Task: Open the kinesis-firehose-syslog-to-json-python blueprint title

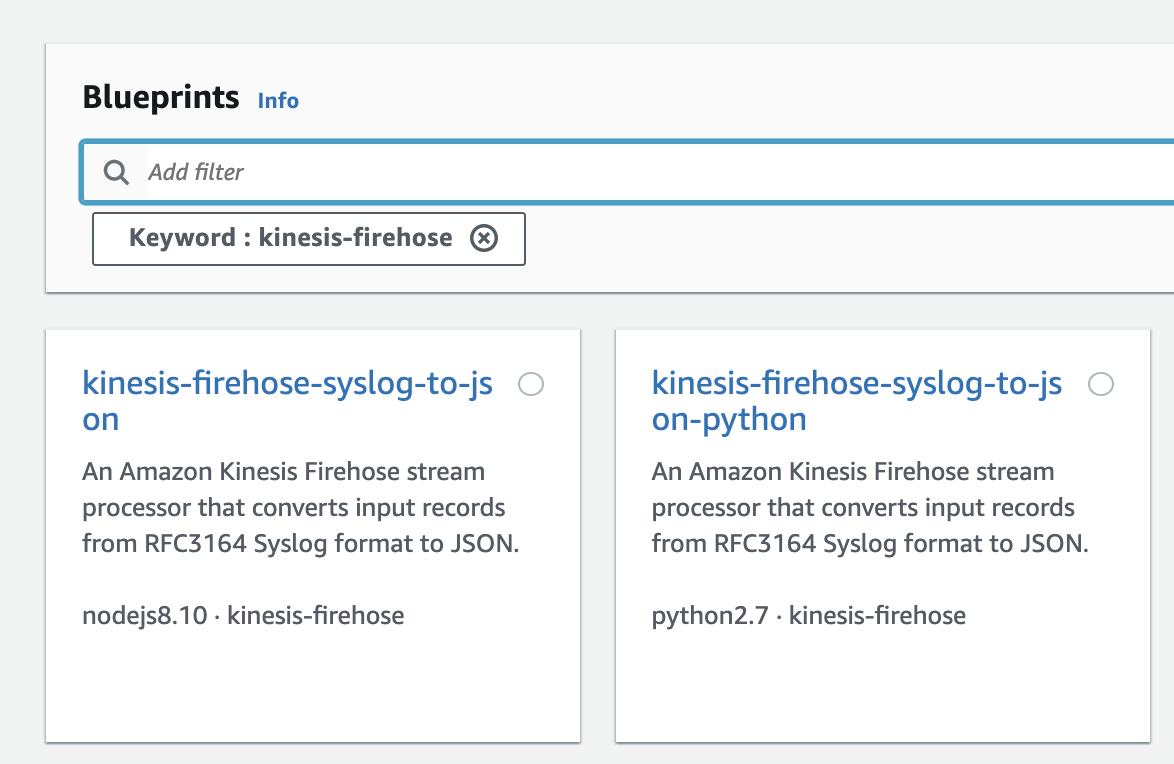Action: (x=856, y=384)
